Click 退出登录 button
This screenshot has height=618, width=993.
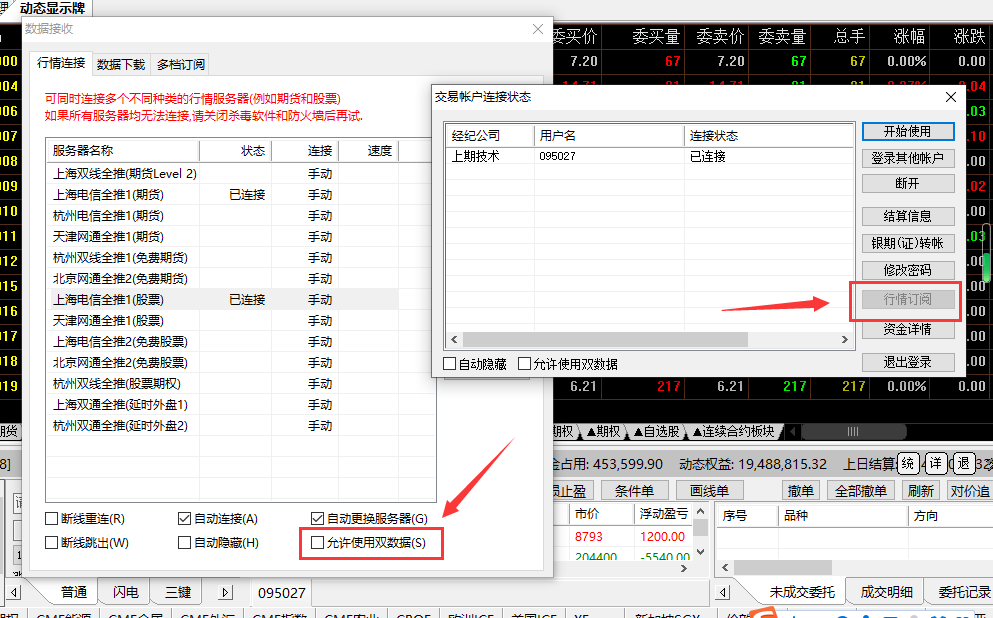pos(908,362)
